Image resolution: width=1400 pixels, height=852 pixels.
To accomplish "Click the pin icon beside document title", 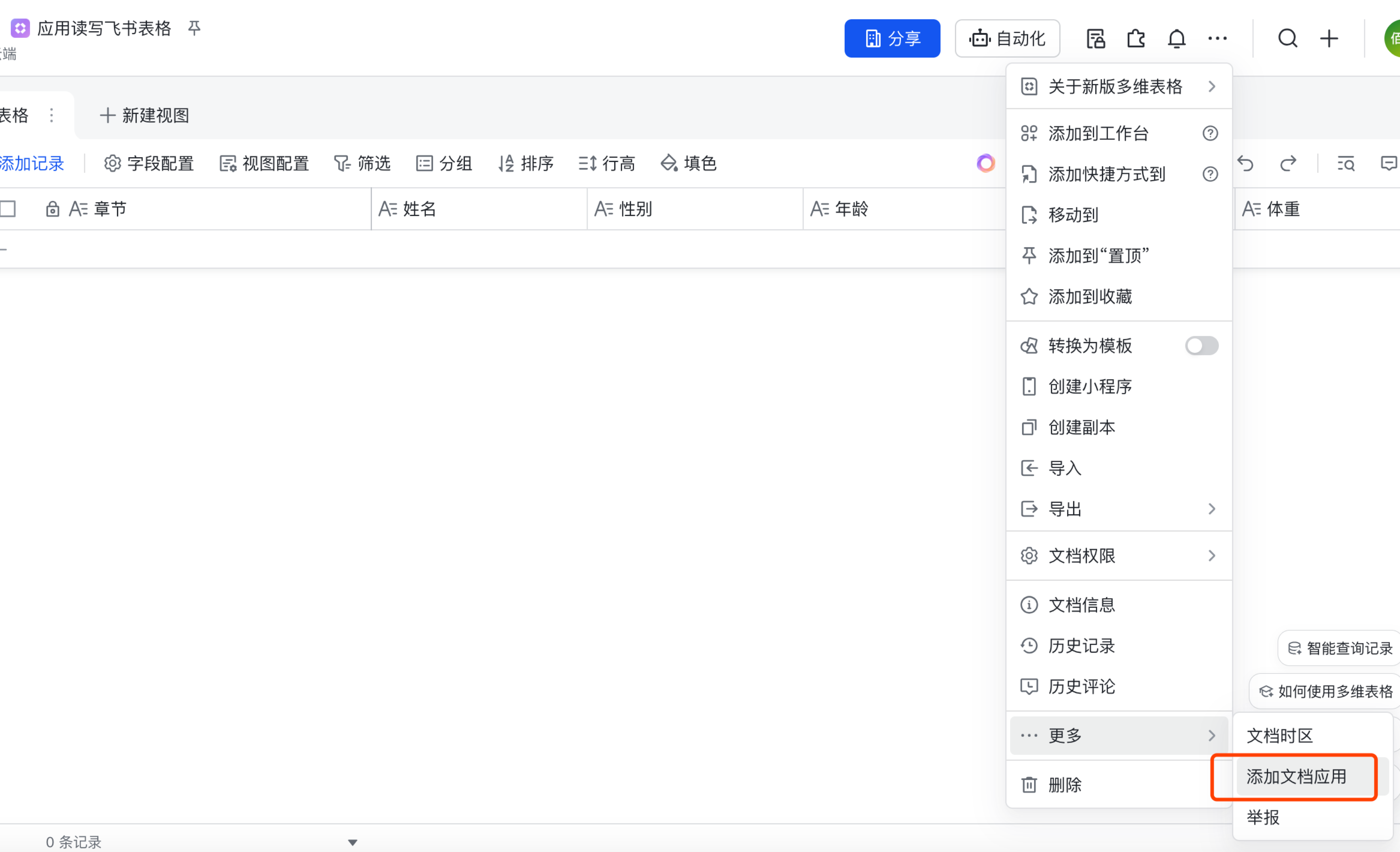I will click(194, 28).
